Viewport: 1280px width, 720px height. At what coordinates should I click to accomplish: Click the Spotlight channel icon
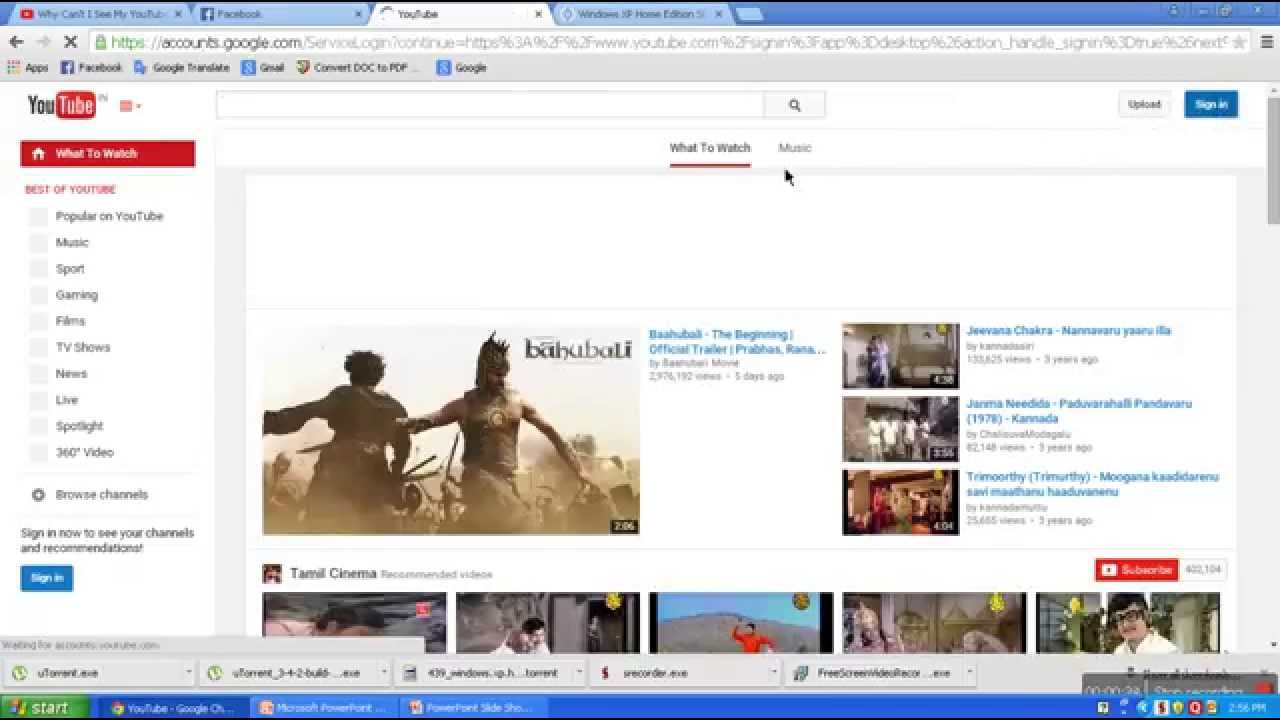click(38, 426)
